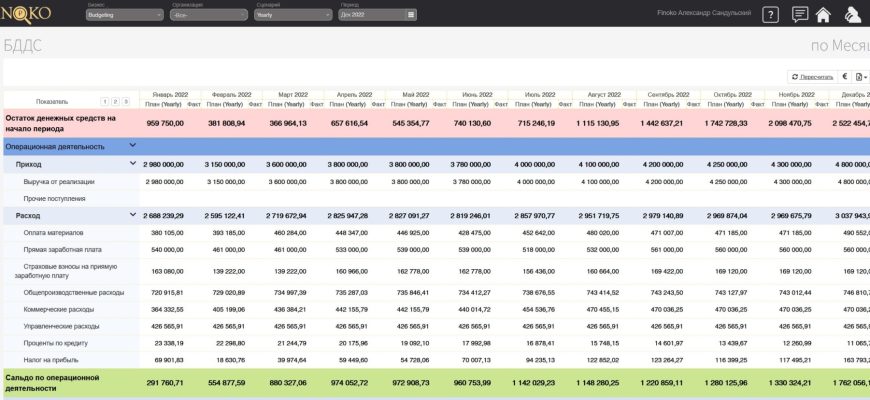Open the Yearly scenario dropdown
Image resolution: width=870 pixels, height=400 pixels.
292,15
